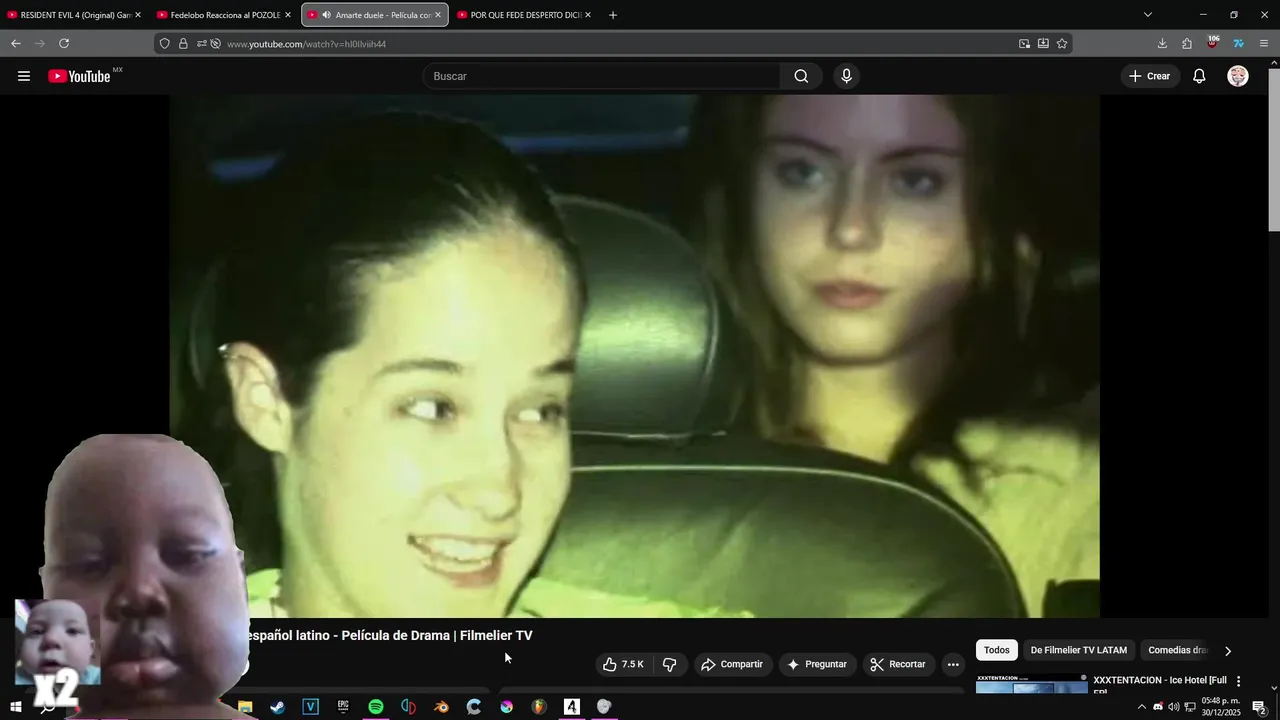The height and width of the screenshot is (720, 1280).
Task: Open Discord tray icon
Action: pos(1158,707)
